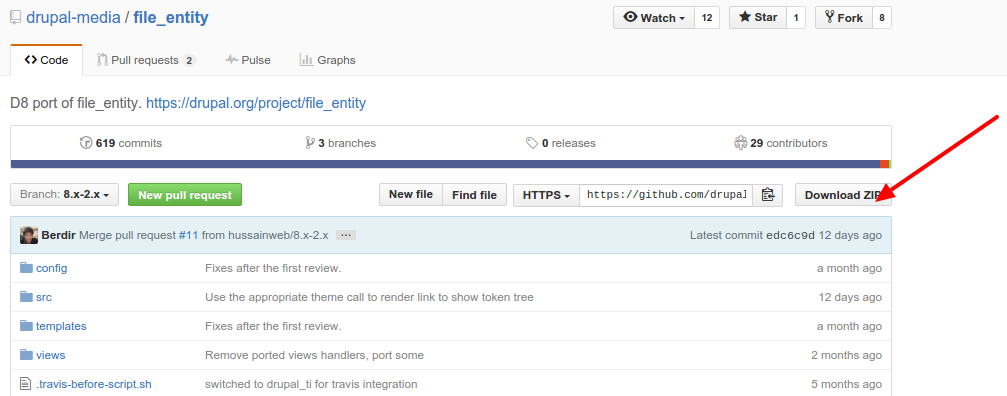Open the src folder
The image size is (1007, 396).
[x=44, y=297]
